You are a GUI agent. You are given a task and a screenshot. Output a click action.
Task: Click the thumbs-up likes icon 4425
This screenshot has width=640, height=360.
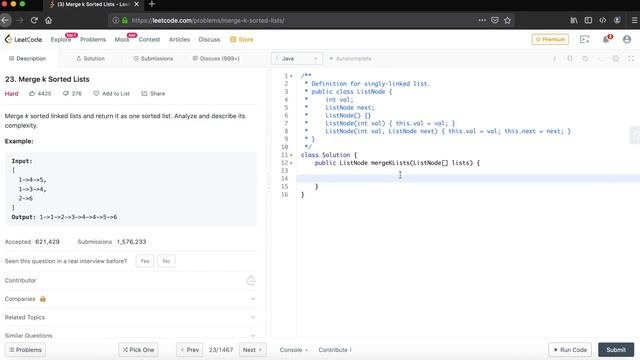click(32, 93)
